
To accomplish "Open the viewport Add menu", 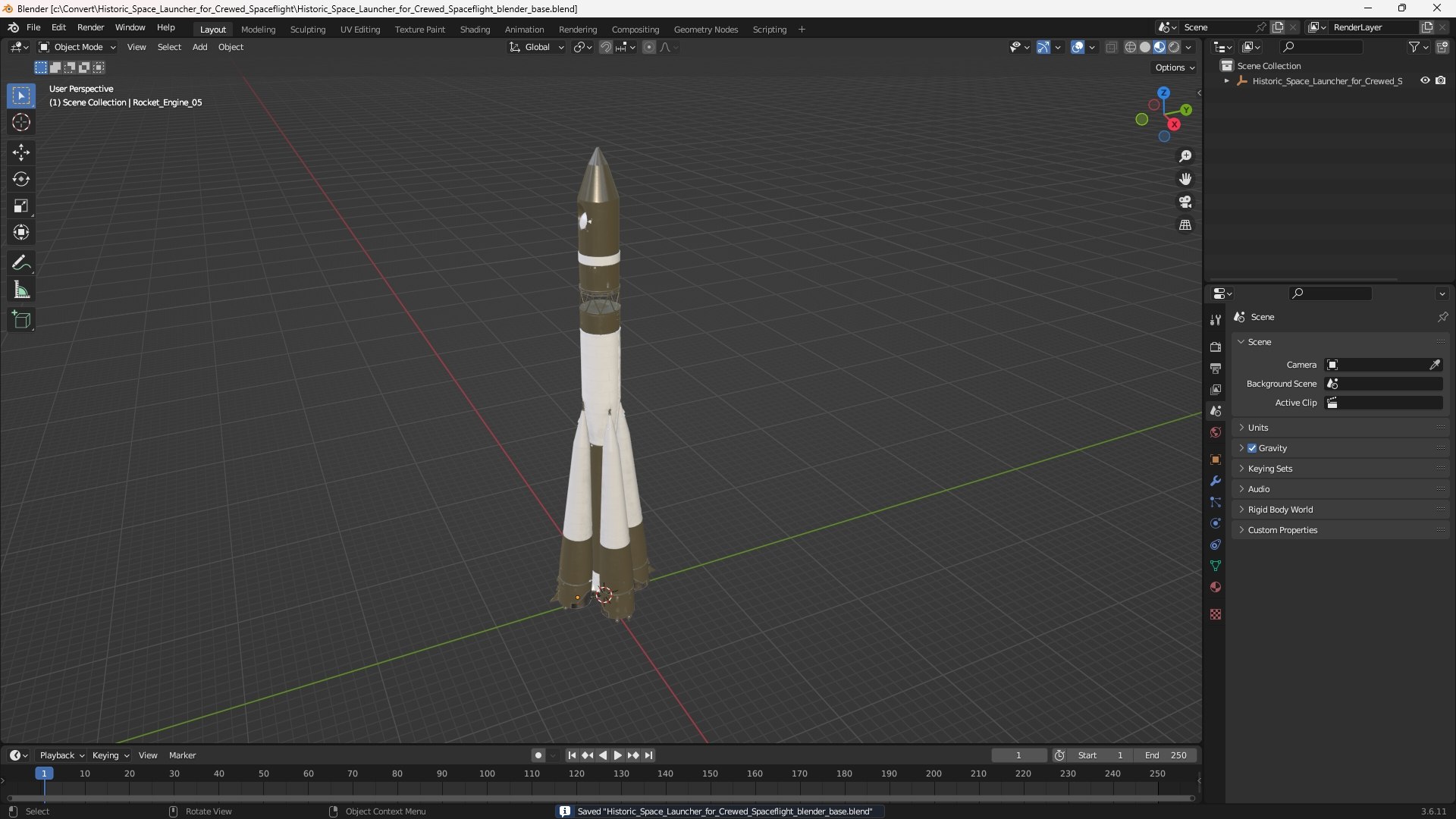I will (x=199, y=47).
